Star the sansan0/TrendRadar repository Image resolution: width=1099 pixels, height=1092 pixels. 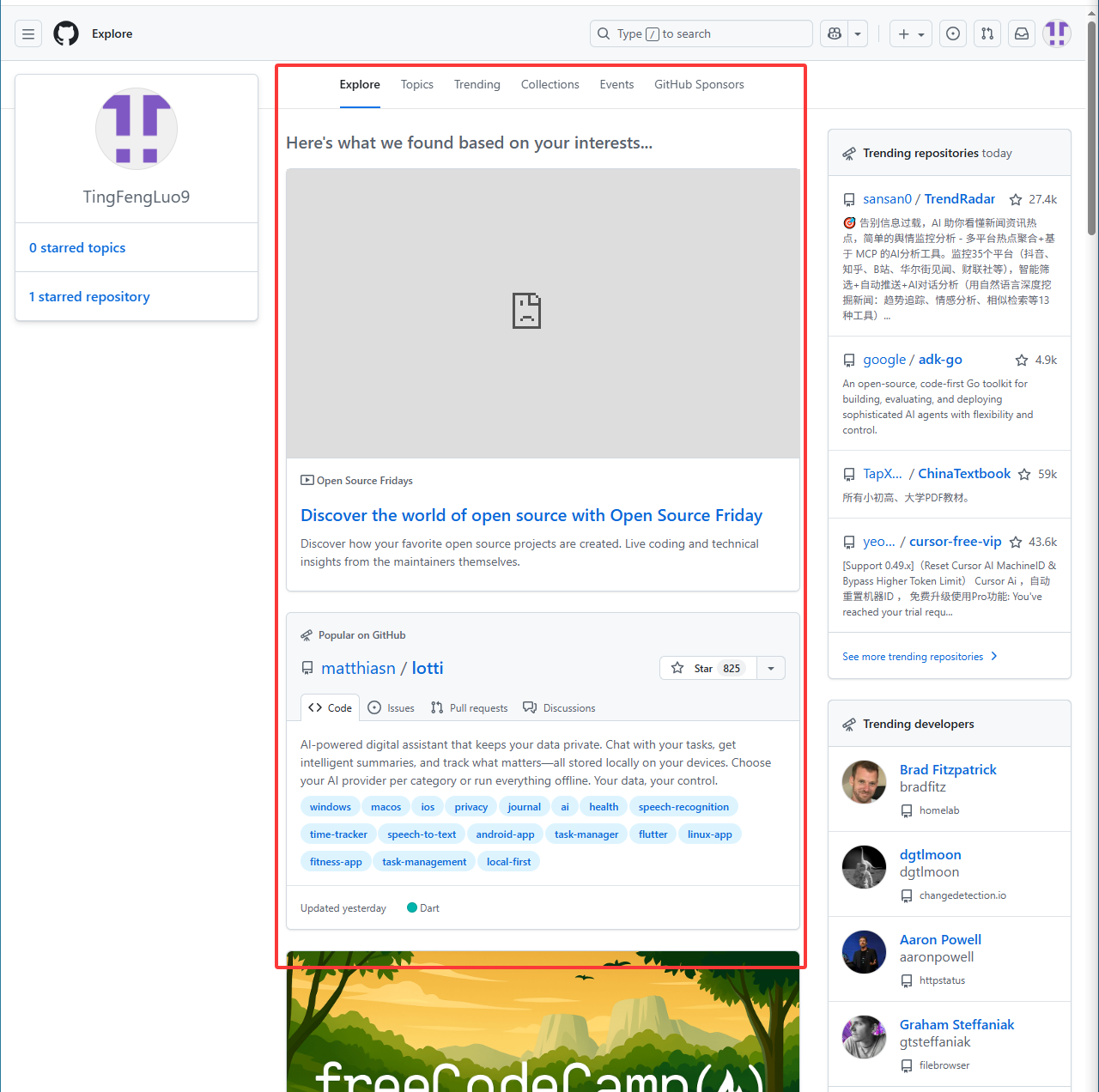coord(1016,199)
